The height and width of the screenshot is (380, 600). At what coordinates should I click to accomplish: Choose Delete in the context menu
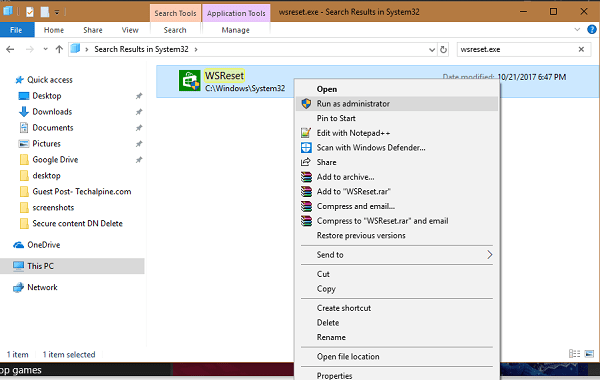(x=397, y=323)
